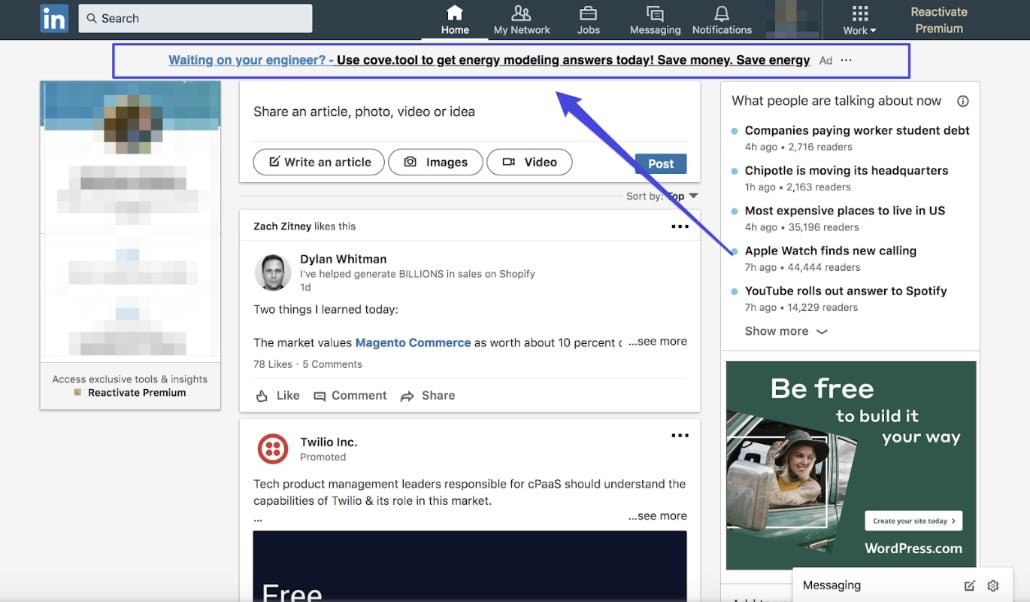Open the Sort by Top dropdown
Image resolution: width=1030 pixels, height=602 pixels.
coord(677,198)
